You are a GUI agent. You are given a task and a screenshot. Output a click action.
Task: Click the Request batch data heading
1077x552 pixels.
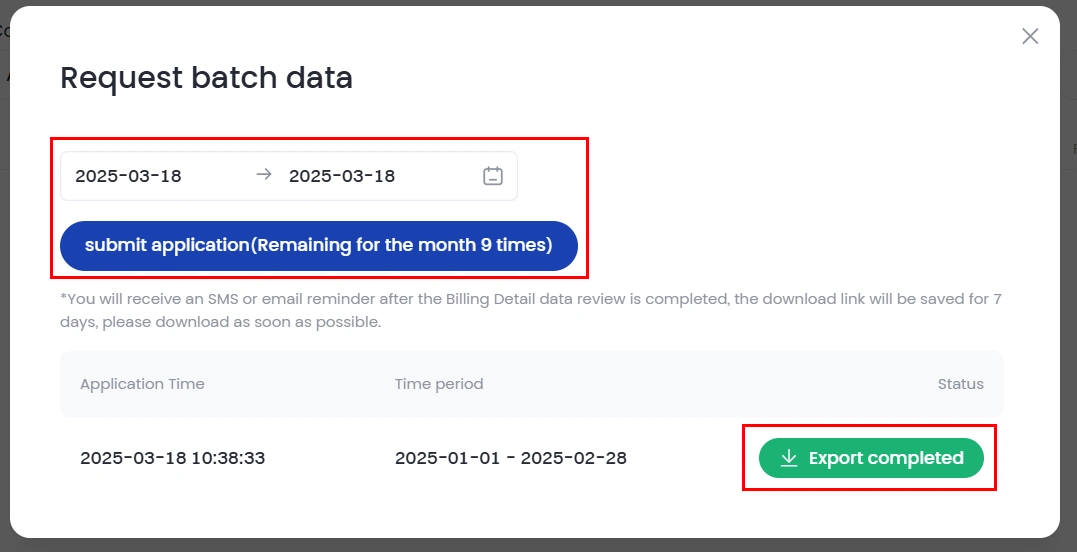tap(206, 78)
